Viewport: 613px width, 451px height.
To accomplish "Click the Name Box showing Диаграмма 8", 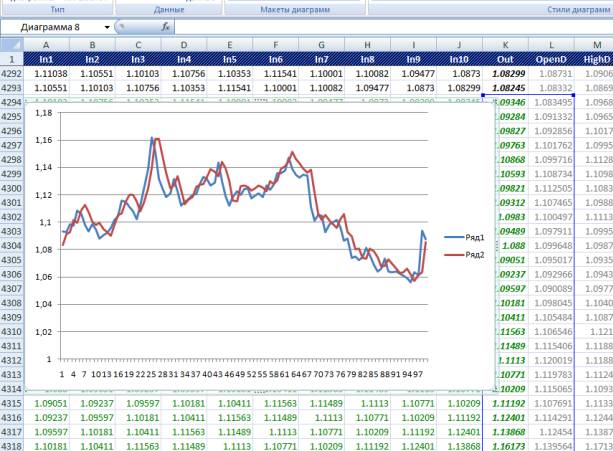I will click(x=52, y=28).
